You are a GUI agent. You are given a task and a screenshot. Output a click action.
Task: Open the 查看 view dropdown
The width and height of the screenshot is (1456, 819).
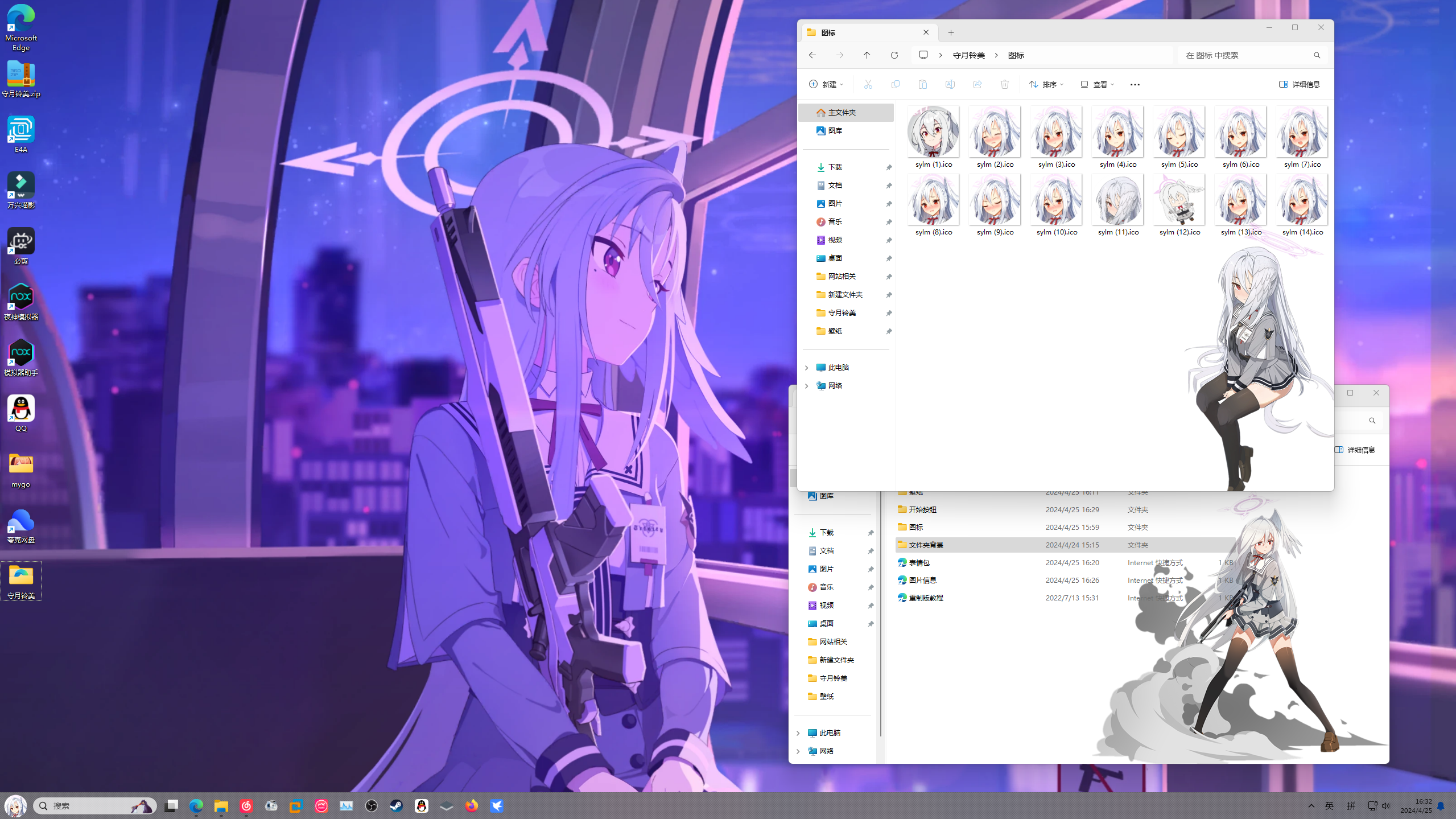pos(1097,84)
